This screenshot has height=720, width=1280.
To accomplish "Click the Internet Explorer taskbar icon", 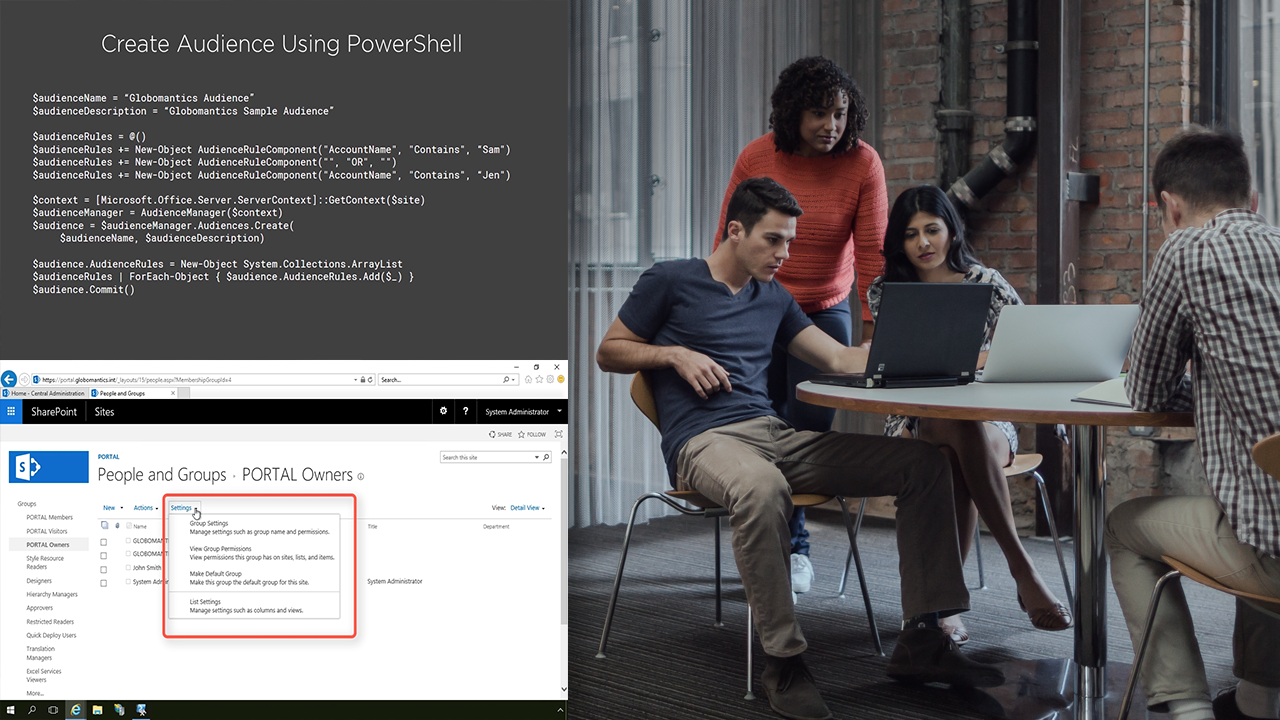I will 76,710.
